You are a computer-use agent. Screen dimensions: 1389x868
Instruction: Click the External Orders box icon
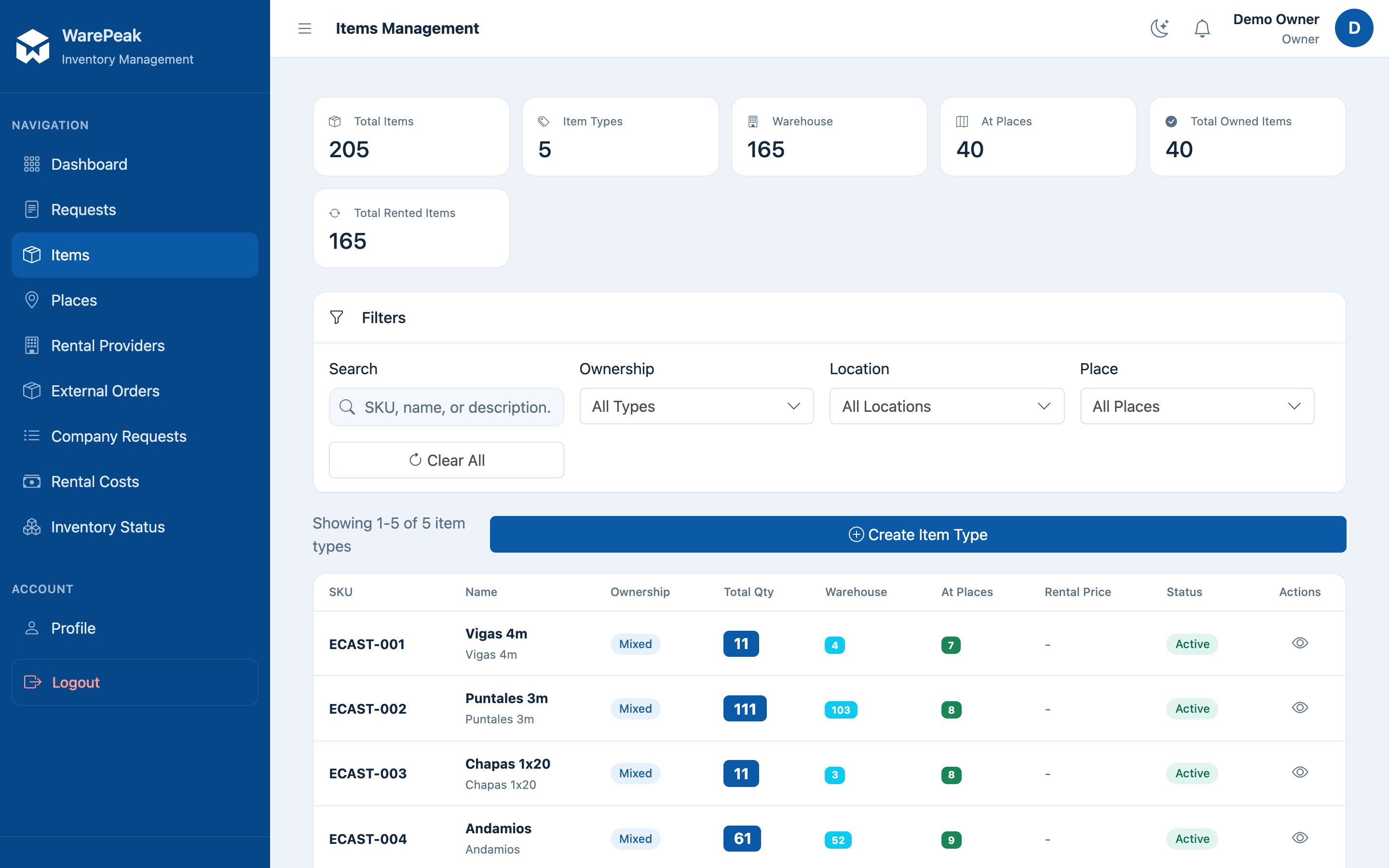click(31, 391)
